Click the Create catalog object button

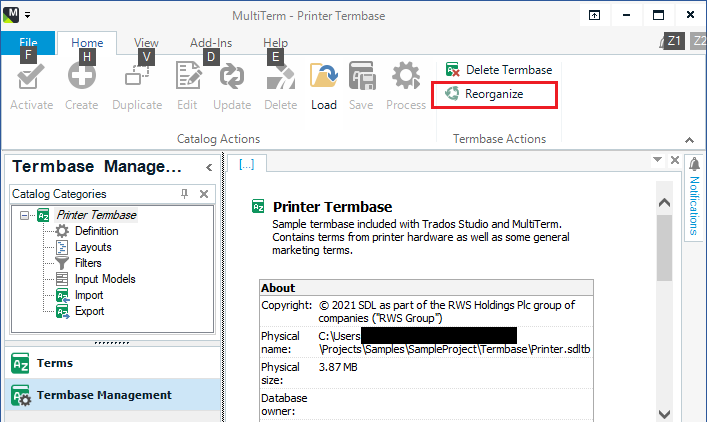82,87
